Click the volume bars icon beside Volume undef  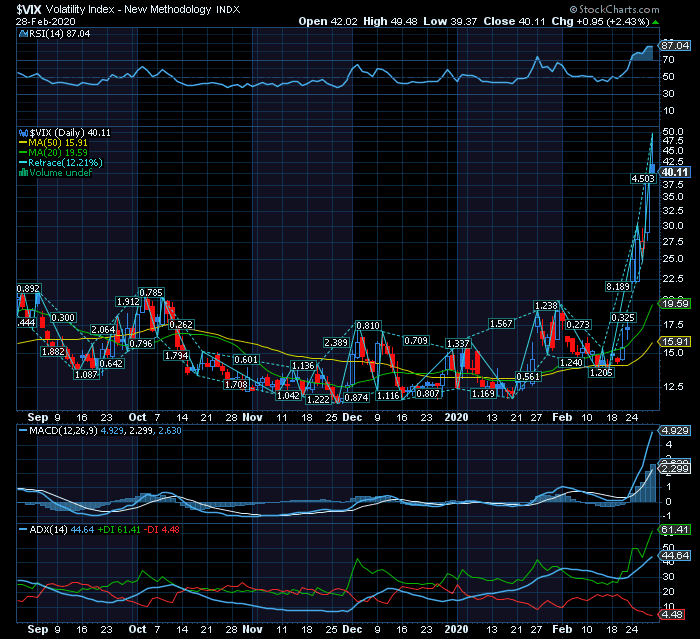click(23, 172)
